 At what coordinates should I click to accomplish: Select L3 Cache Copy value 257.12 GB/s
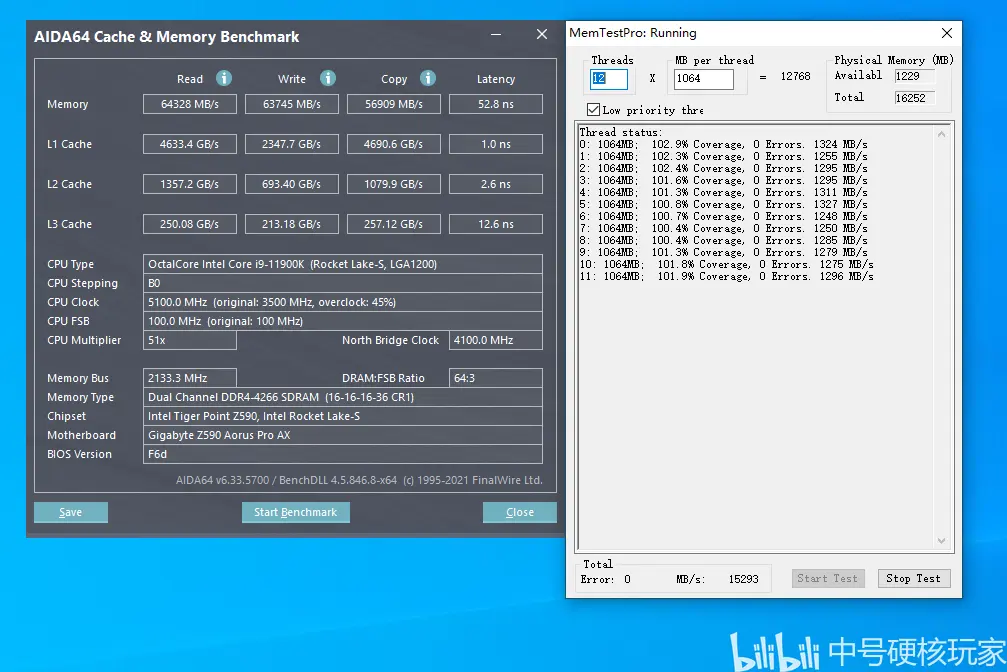[394, 224]
